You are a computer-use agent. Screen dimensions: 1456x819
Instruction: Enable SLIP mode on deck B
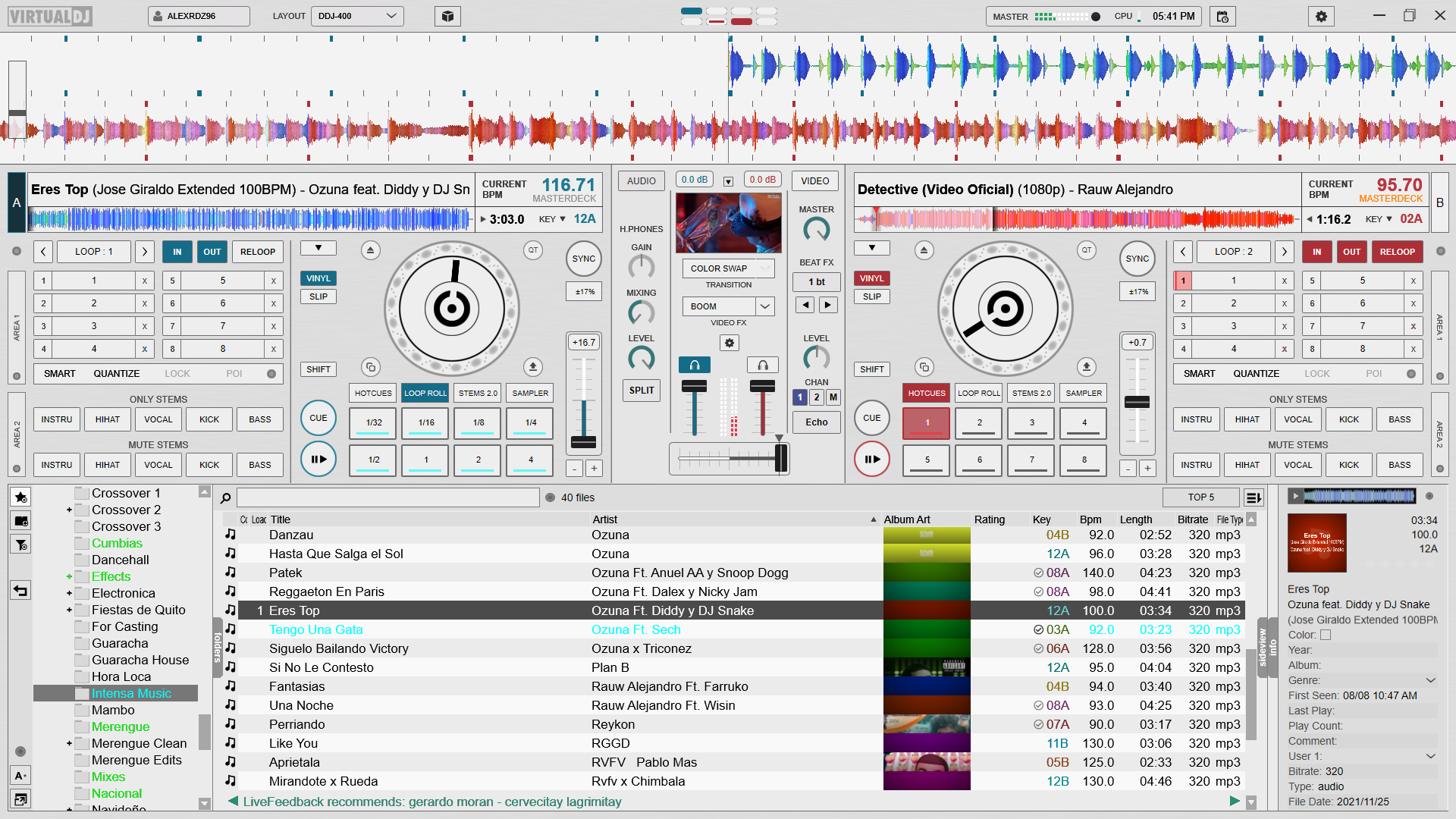(x=871, y=297)
